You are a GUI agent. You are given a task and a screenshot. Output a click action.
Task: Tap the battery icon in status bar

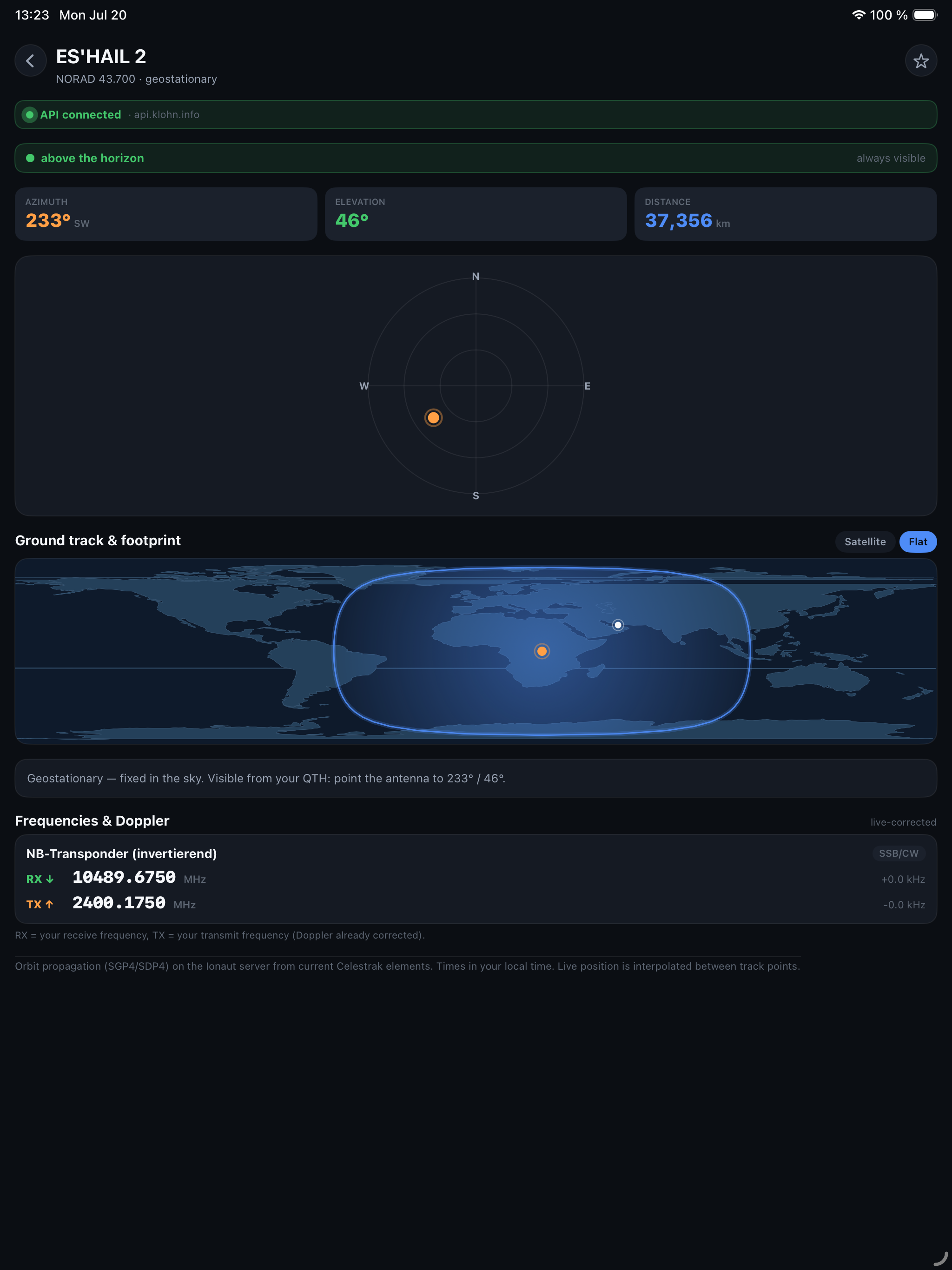[925, 15]
